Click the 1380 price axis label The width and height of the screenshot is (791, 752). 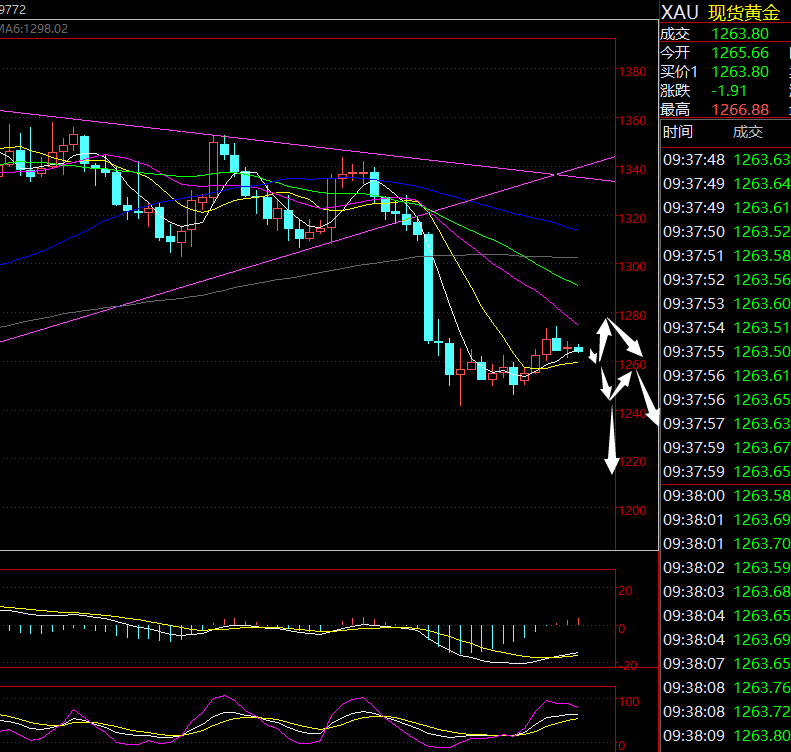(x=633, y=72)
